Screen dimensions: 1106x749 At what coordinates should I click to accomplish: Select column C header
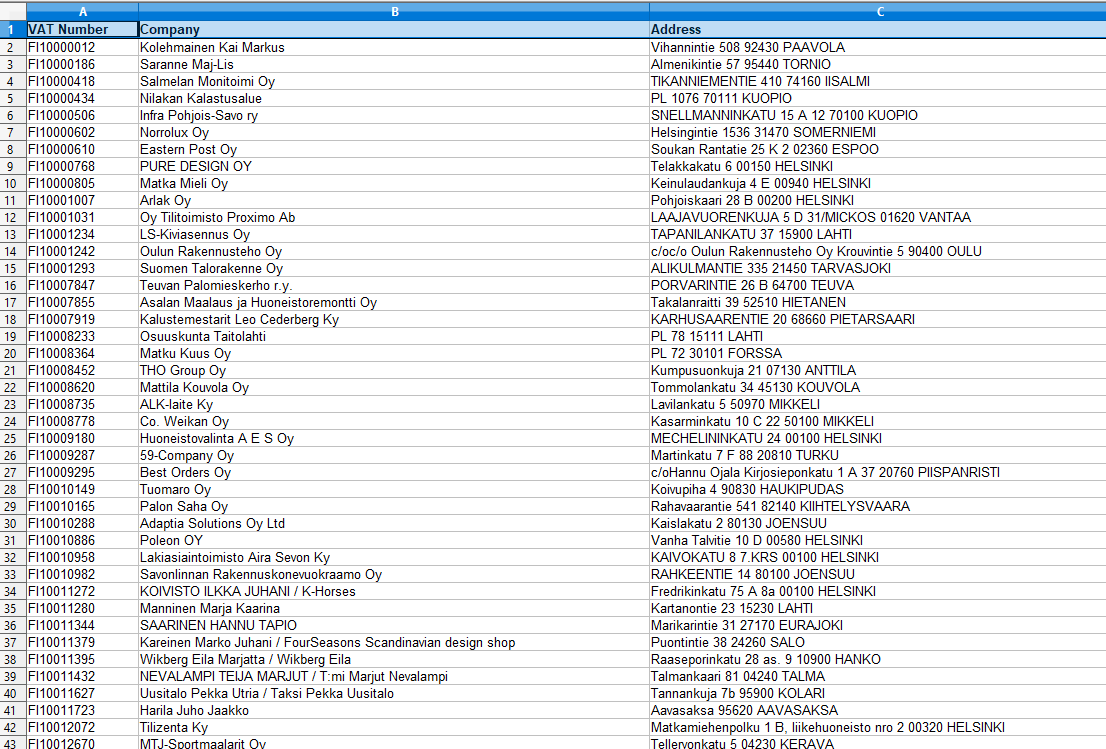pyautogui.click(x=877, y=11)
